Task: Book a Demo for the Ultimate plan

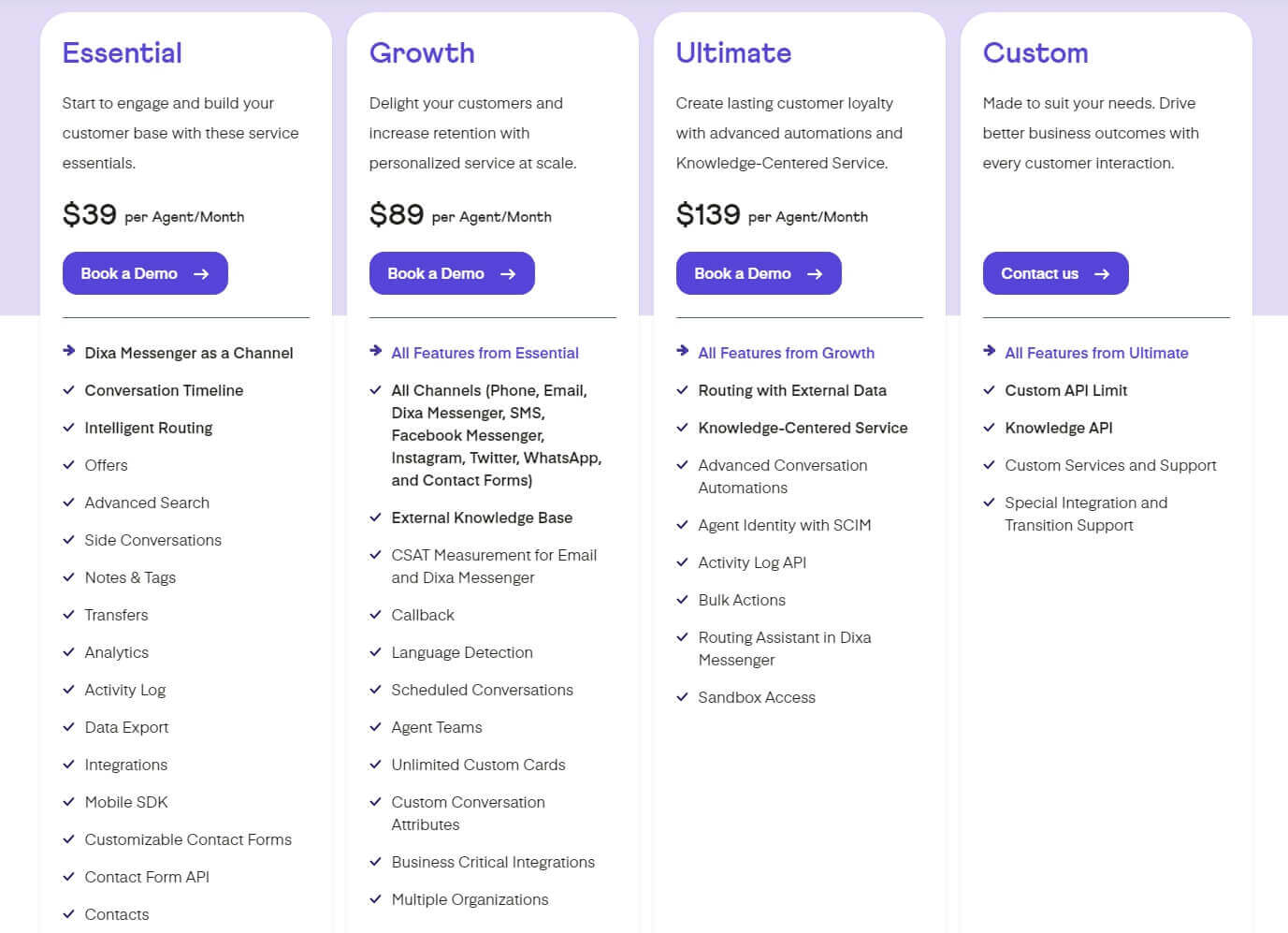Action: coord(759,273)
